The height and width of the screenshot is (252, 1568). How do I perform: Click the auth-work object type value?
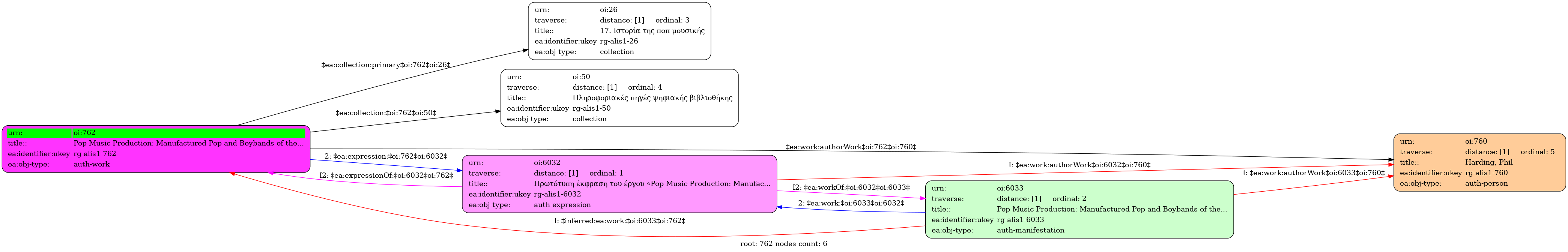coord(92,164)
